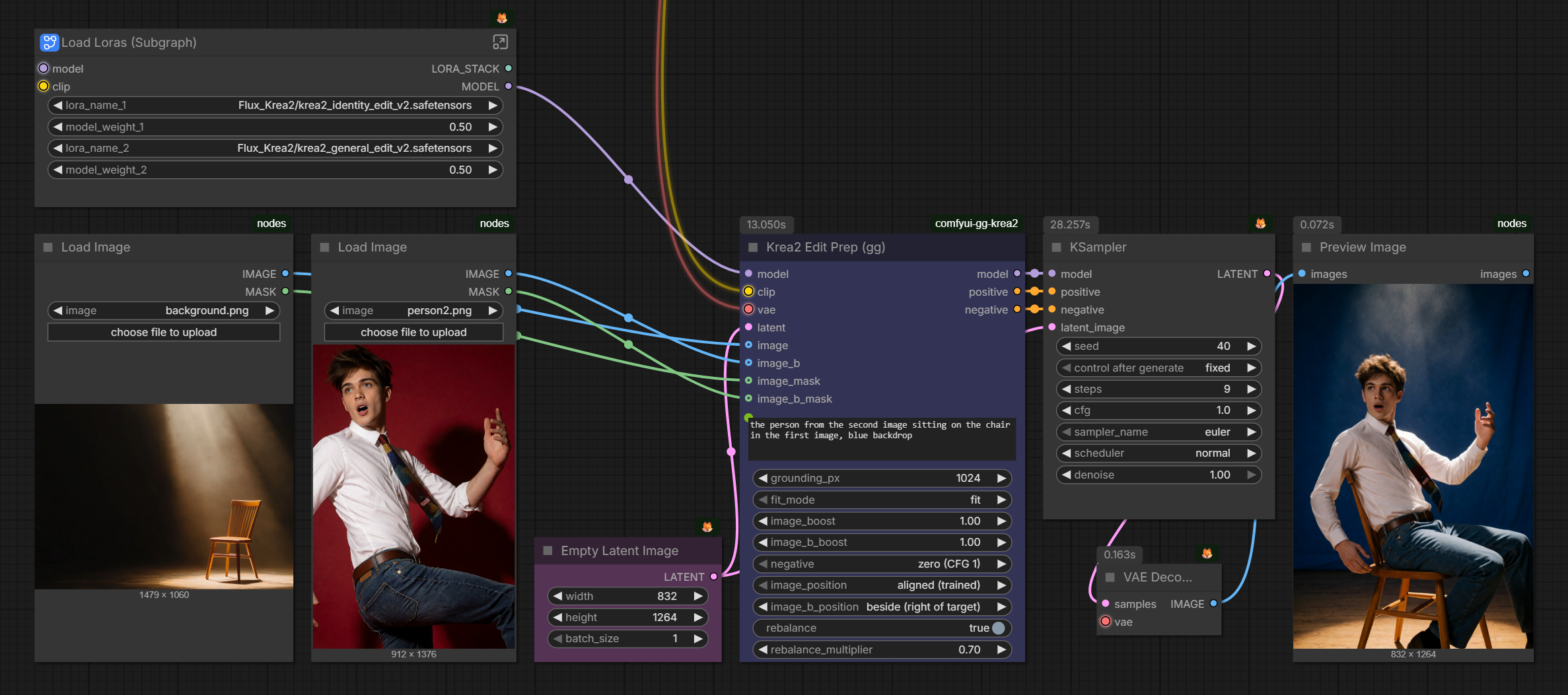Image resolution: width=1568 pixels, height=695 pixels.
Task: Open control after generate dropdown
Action: coord(1158,368)
